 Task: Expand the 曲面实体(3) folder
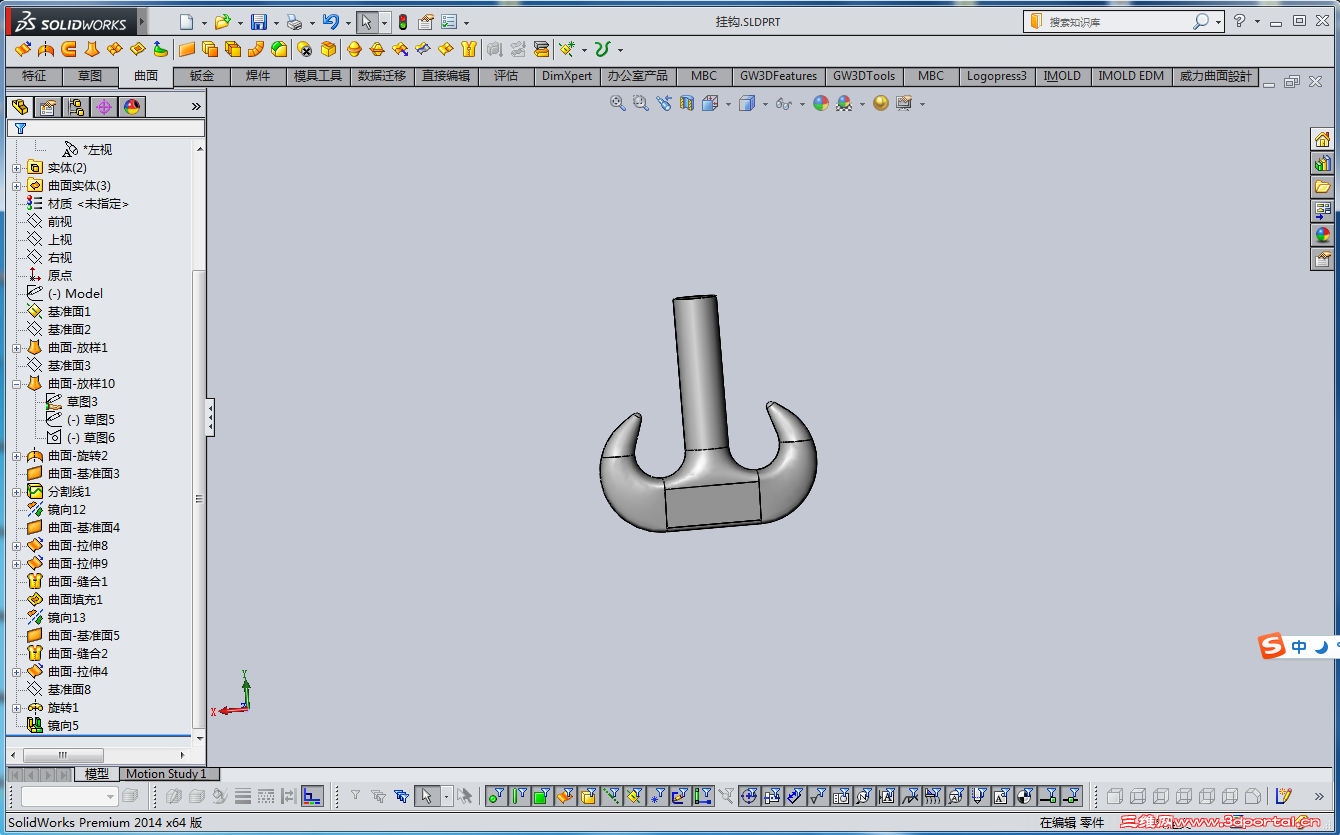(x=17, y=186)
